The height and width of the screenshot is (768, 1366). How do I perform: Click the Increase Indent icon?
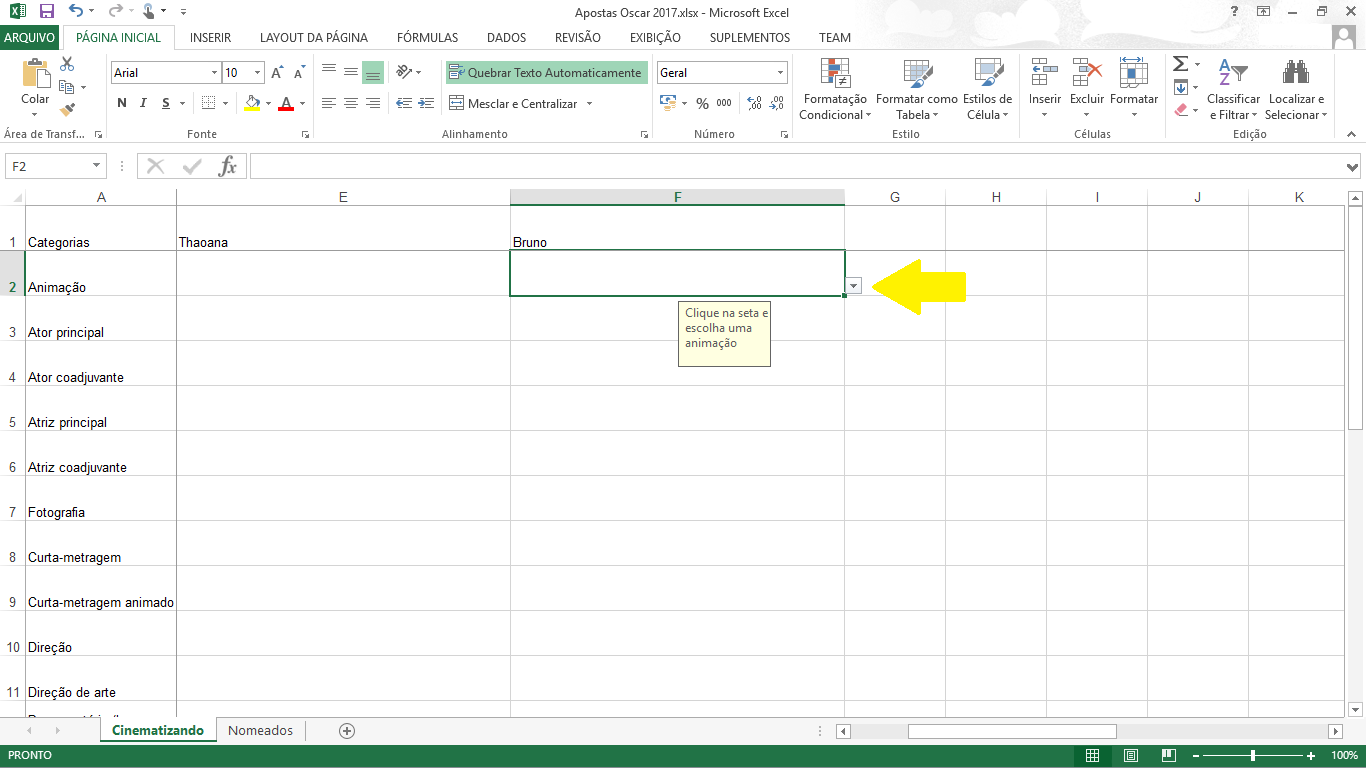point(426,103)
